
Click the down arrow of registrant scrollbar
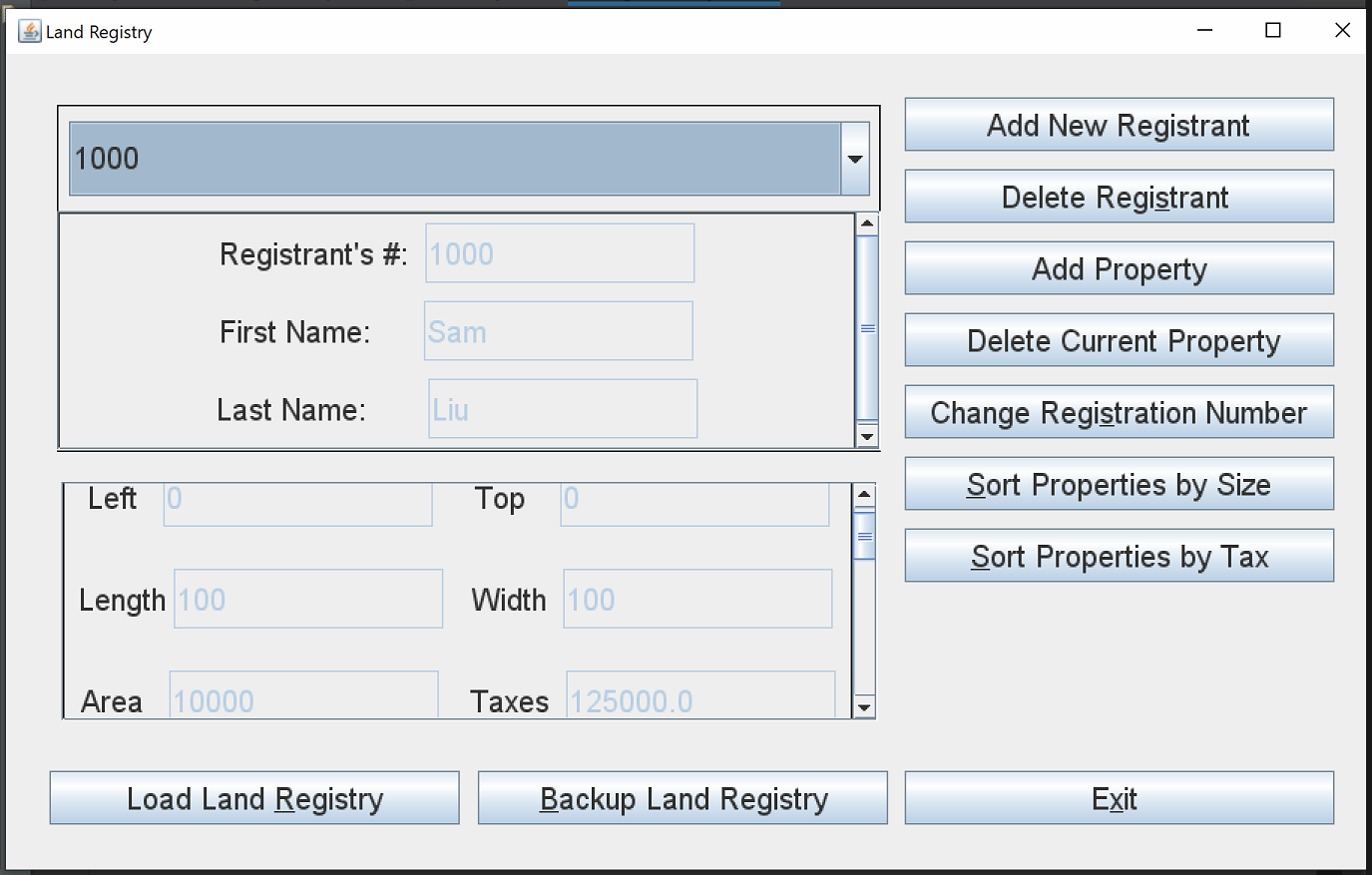tap(866, 437)
